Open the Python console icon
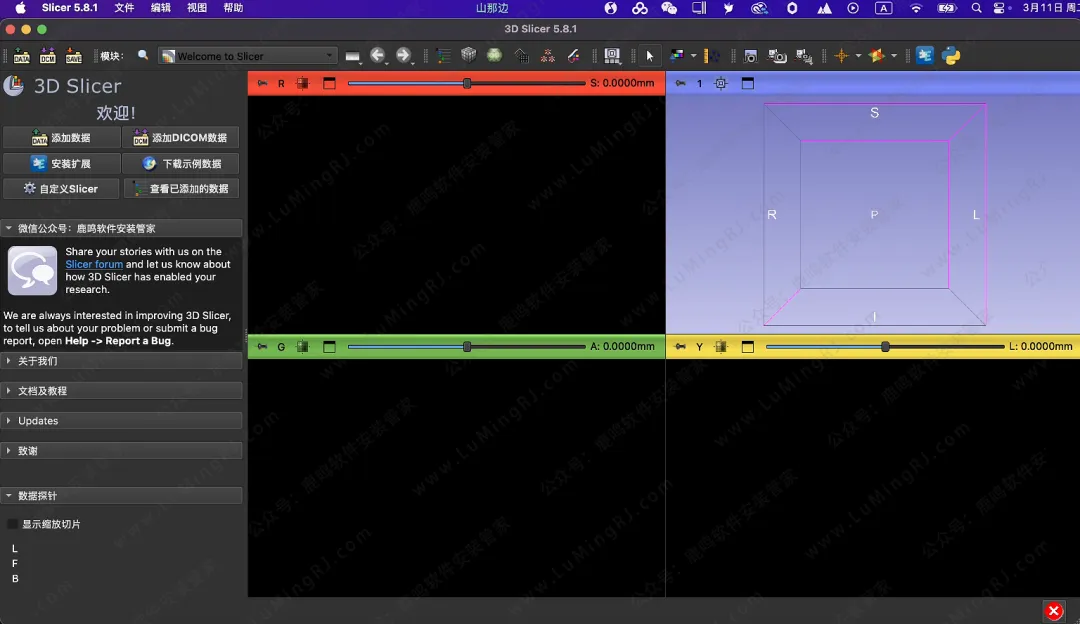 951,56
